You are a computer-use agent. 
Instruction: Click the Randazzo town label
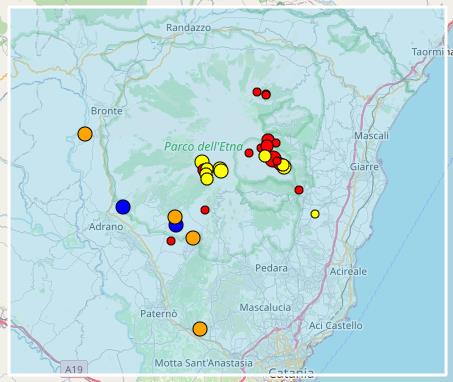pos(189,28)
